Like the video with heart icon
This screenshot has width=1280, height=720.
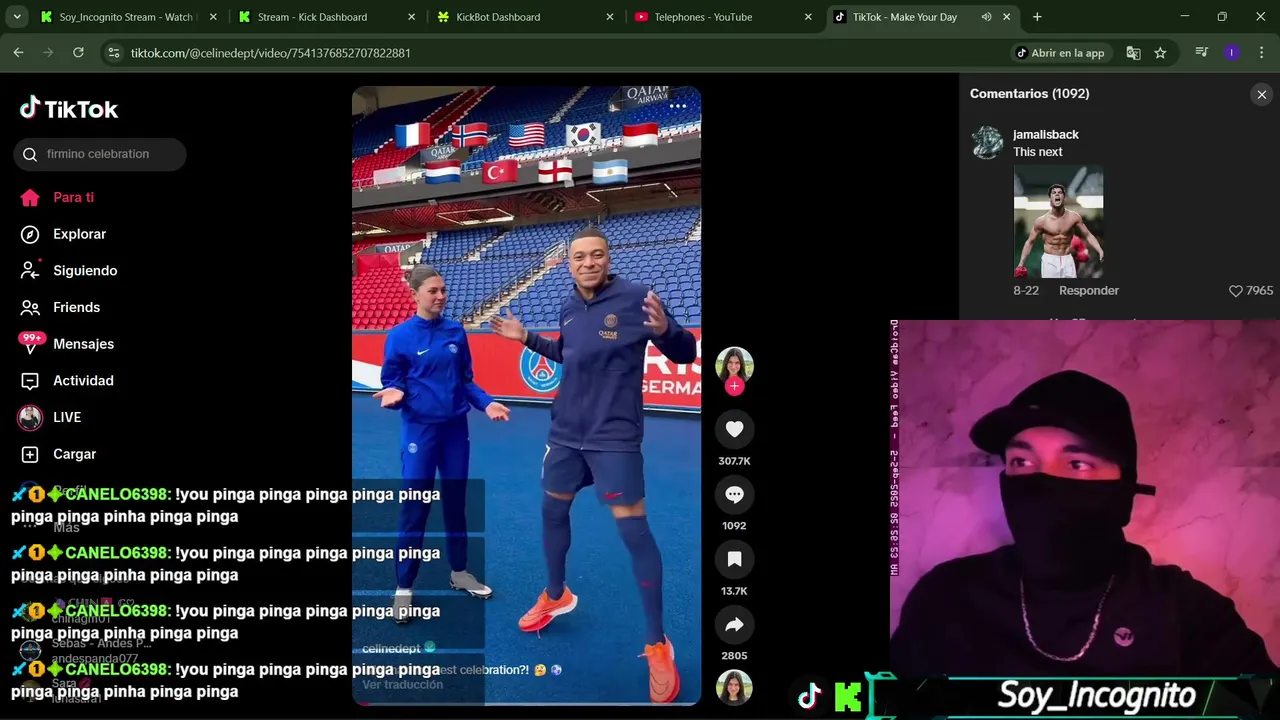click(x=734, y=429)
